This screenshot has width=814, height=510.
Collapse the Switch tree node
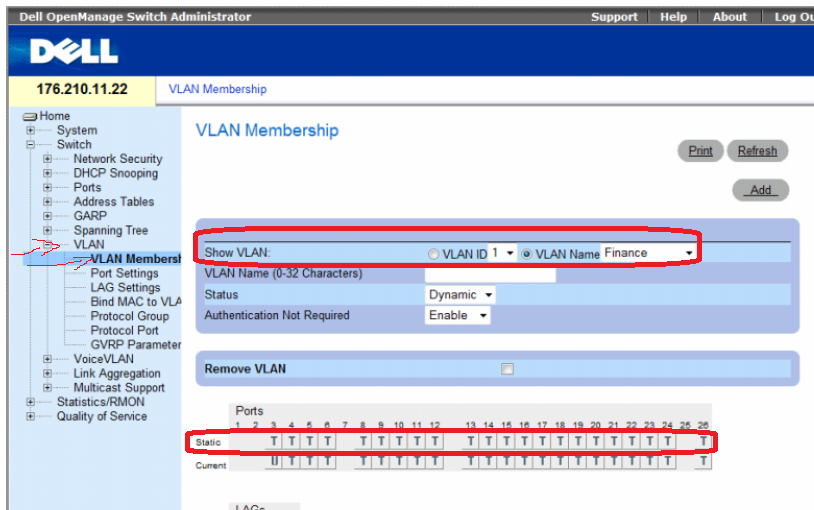(x=31, y=144)
